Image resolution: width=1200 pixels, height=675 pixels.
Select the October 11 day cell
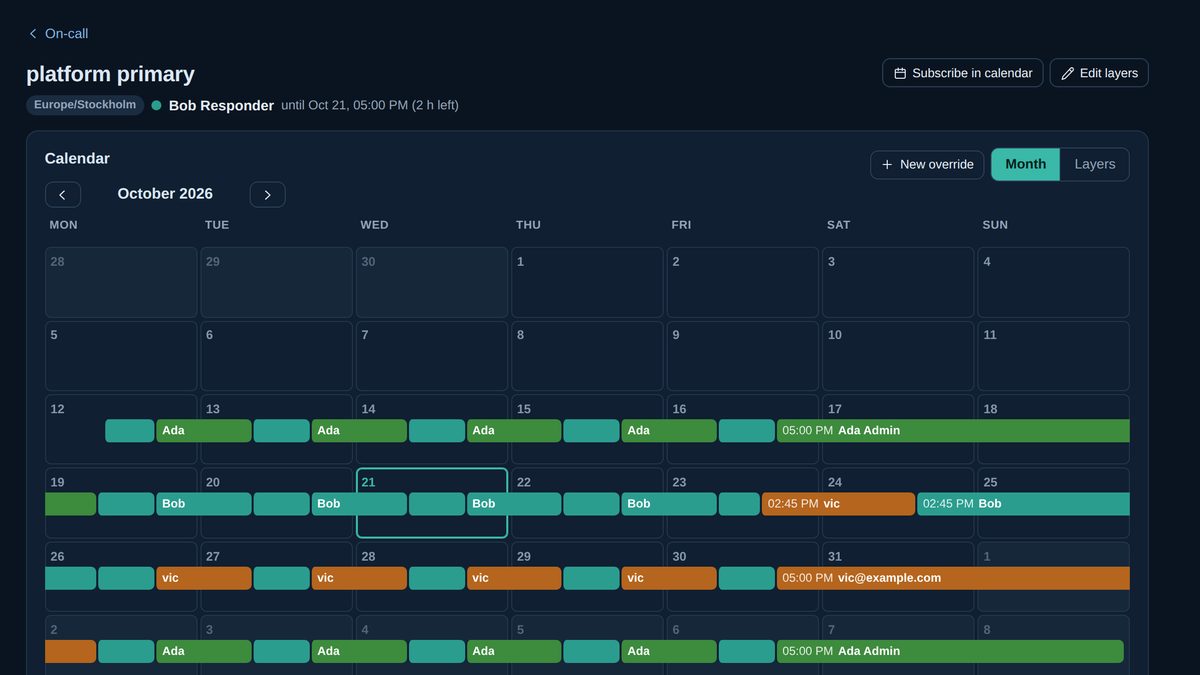tap(1053, 356)
